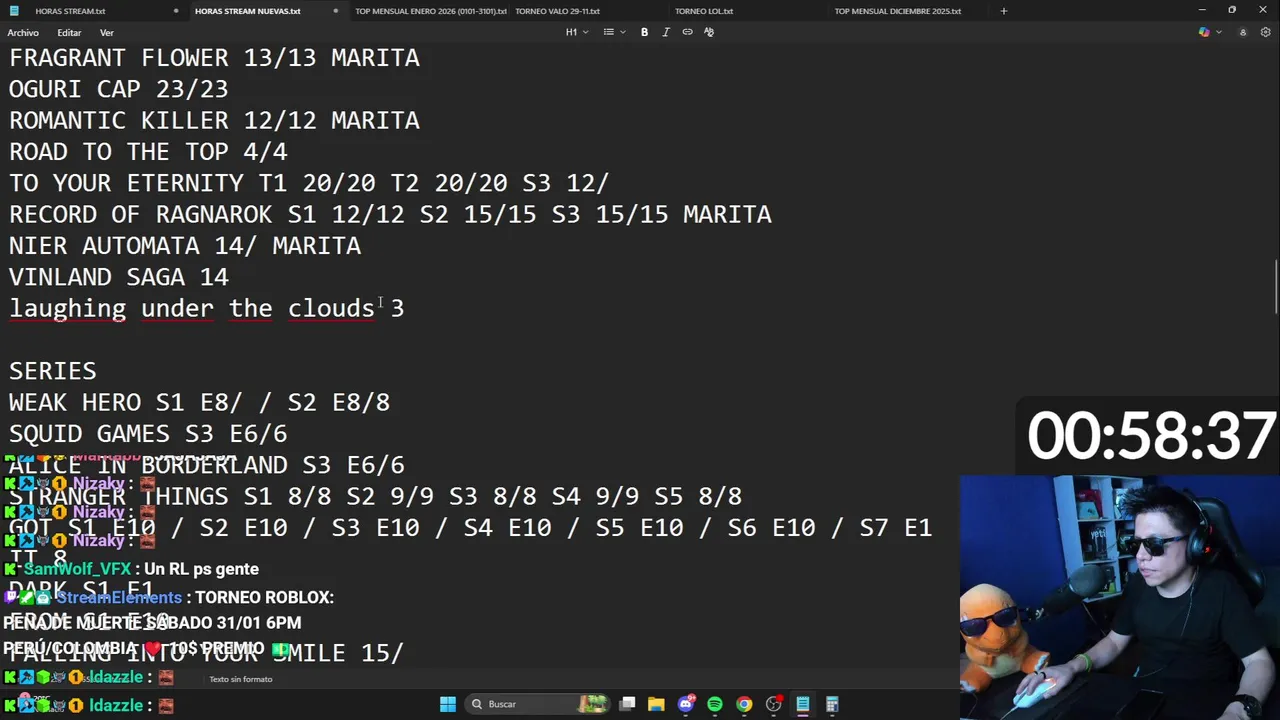
Task: Click the line 'ROMANTIC KILLER 12/12 MARITA'
Action: point(214,120)
